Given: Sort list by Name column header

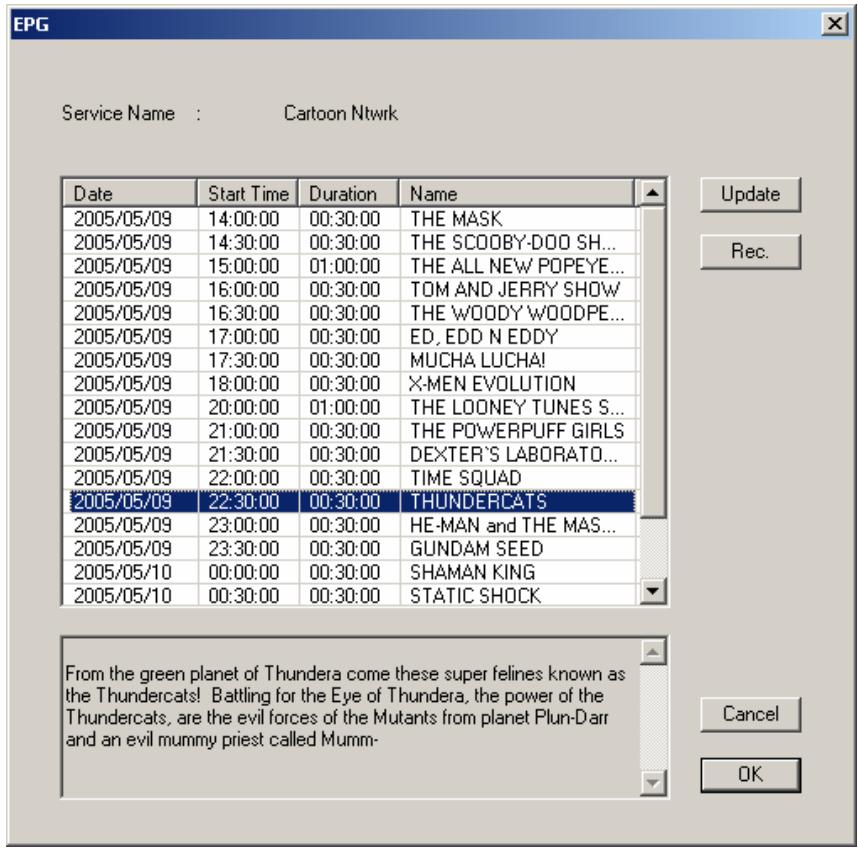Looking at the screenshot, I should 517,194.
